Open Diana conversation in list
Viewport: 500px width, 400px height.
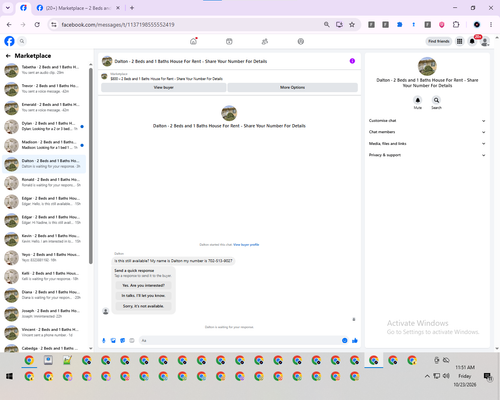tap(44, 295)
